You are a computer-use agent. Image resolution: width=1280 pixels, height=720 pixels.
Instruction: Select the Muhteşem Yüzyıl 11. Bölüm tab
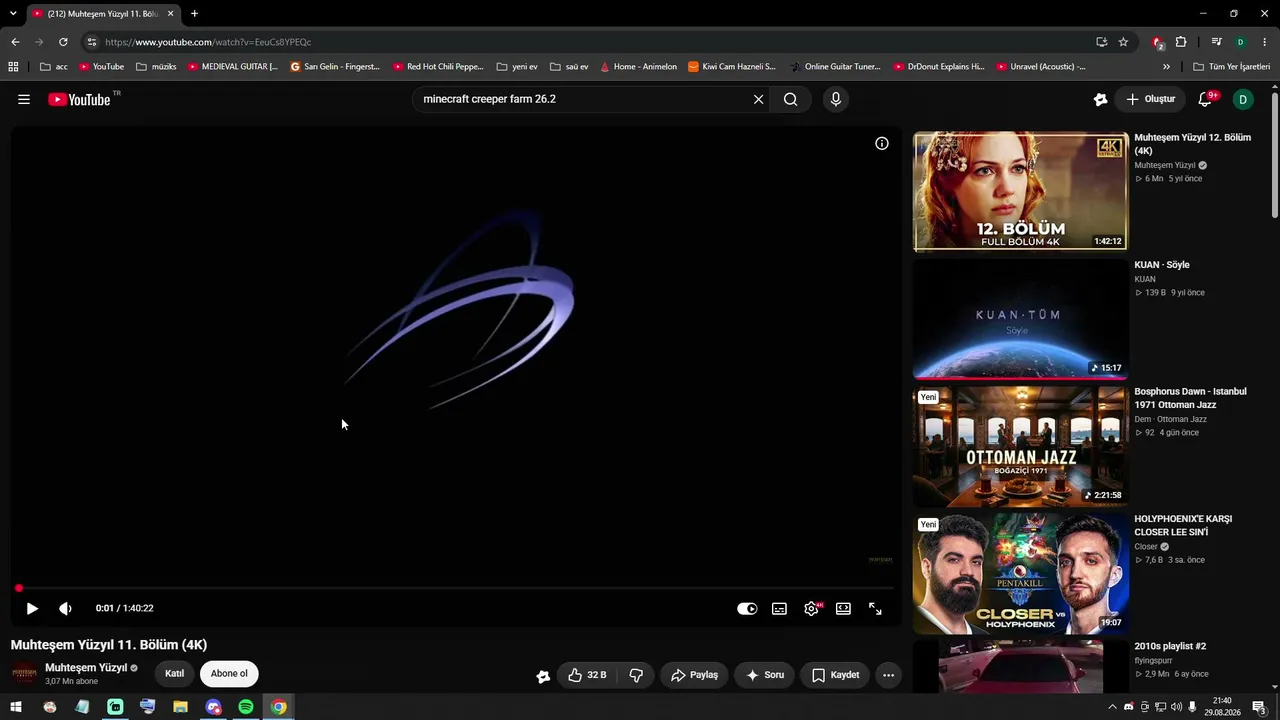coord(104,14)
